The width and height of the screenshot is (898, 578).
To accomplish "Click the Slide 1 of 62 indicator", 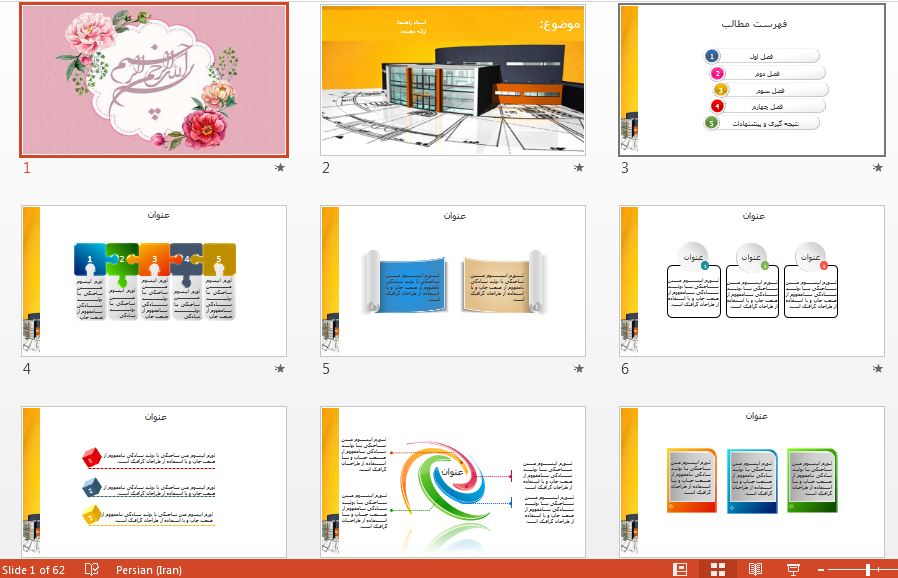I will point(34,570).
